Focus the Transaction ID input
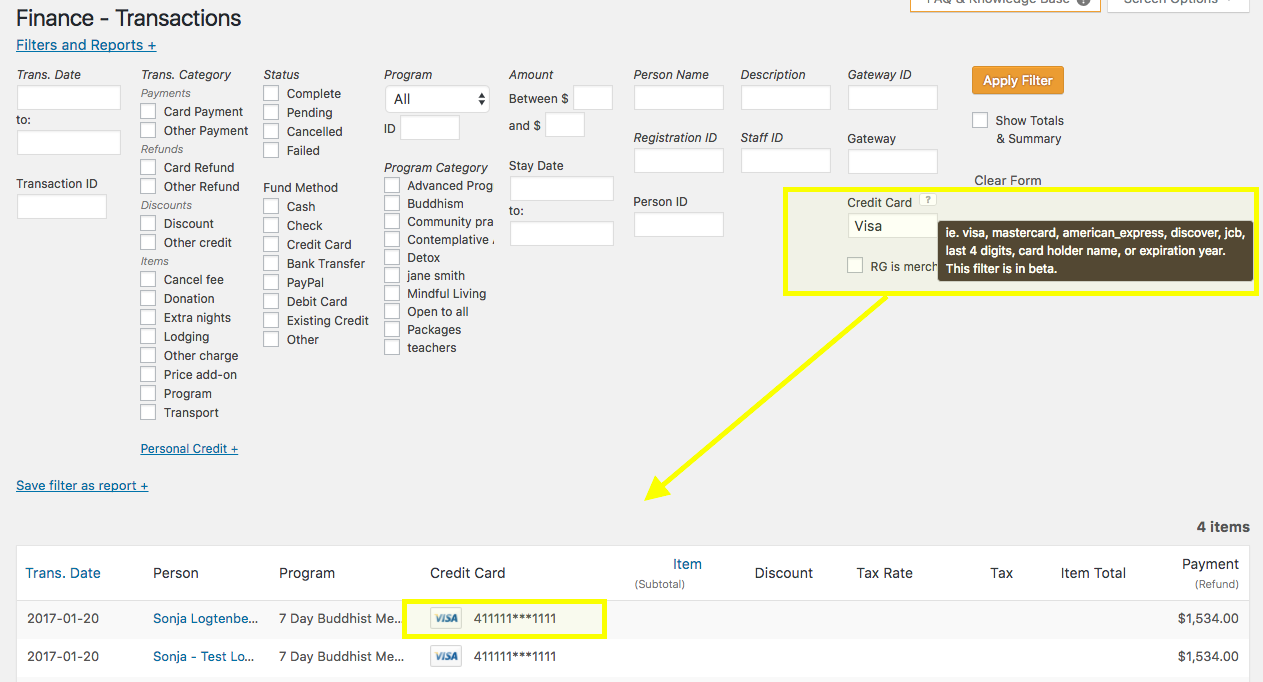Image resolution: width=1263 pixels, height=682 pixels. click(62, 206)
